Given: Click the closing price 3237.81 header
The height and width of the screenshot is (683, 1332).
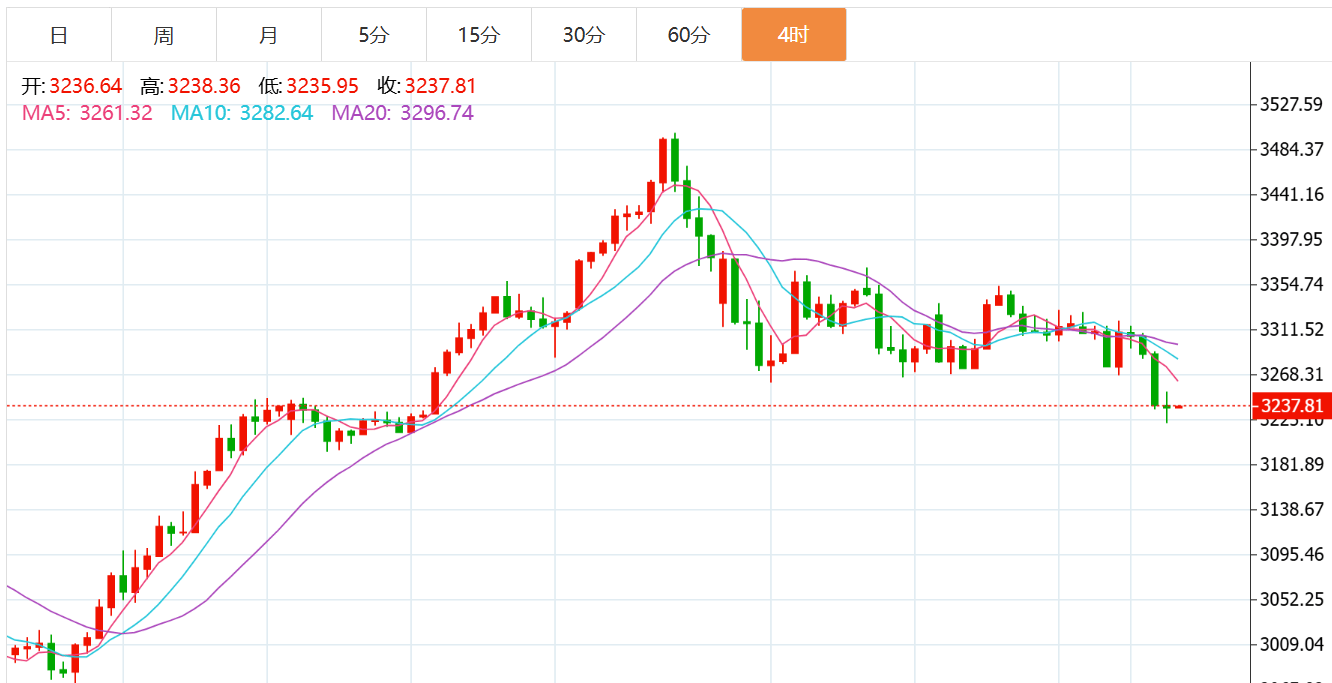Looking at the screenshot, I should pyautogui.click(x=440, y=86).
